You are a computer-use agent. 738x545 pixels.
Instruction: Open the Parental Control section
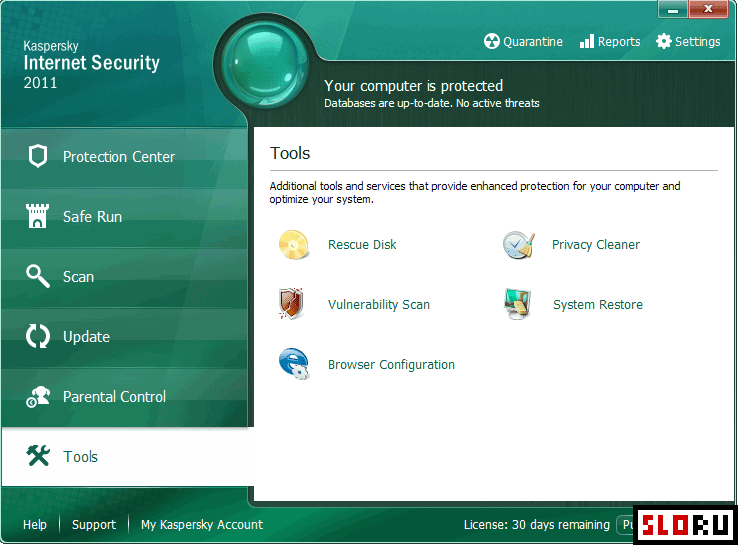tap(124, 397)
